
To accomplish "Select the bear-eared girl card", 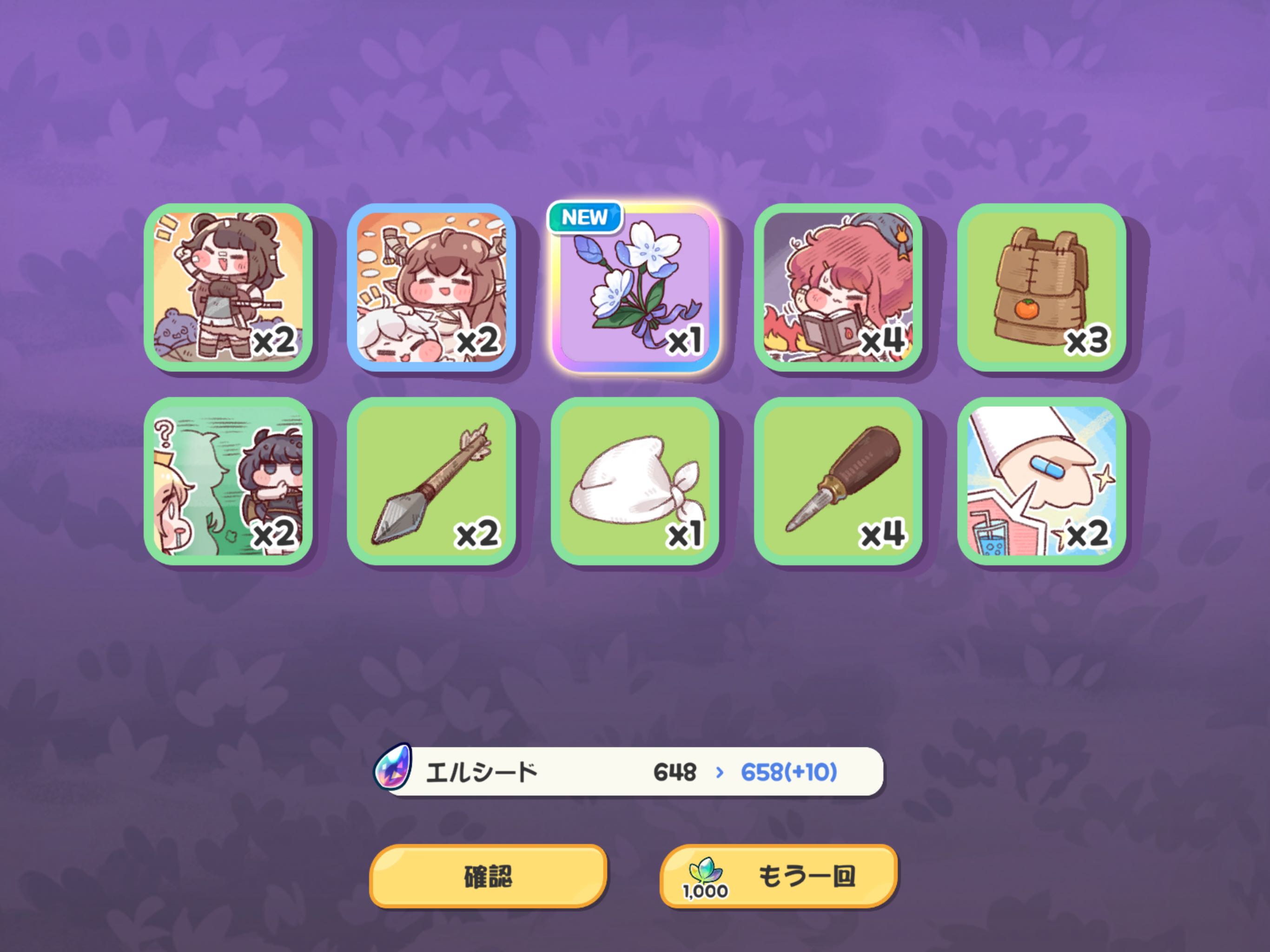I will pyautogui.click(x=228, y=287).
